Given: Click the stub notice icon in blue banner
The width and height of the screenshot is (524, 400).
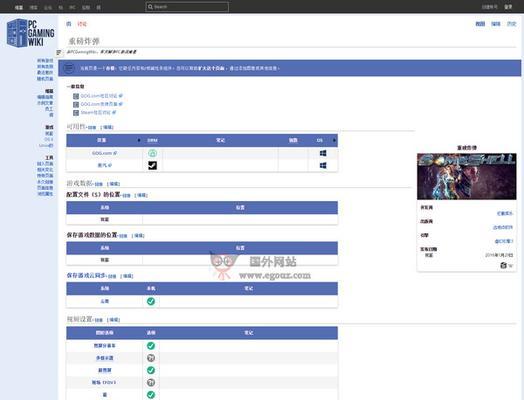Looking at the screenshot, I should click(69, 68).
